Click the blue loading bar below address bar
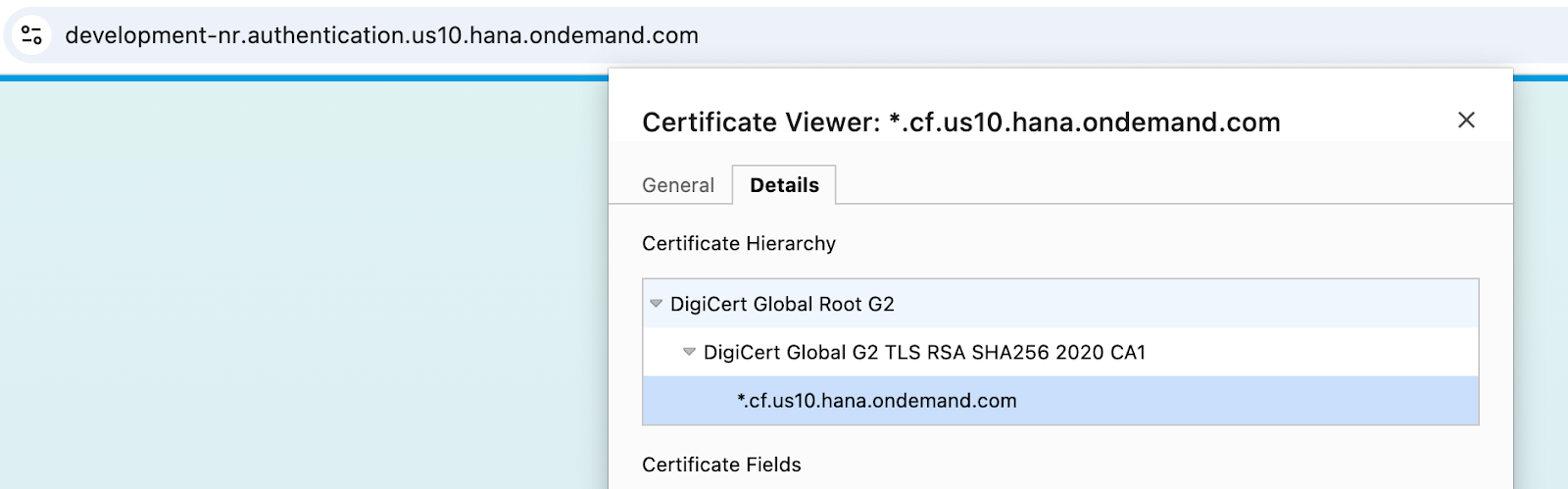Screen dimensions: 1568x489 (x=294, y=77)
